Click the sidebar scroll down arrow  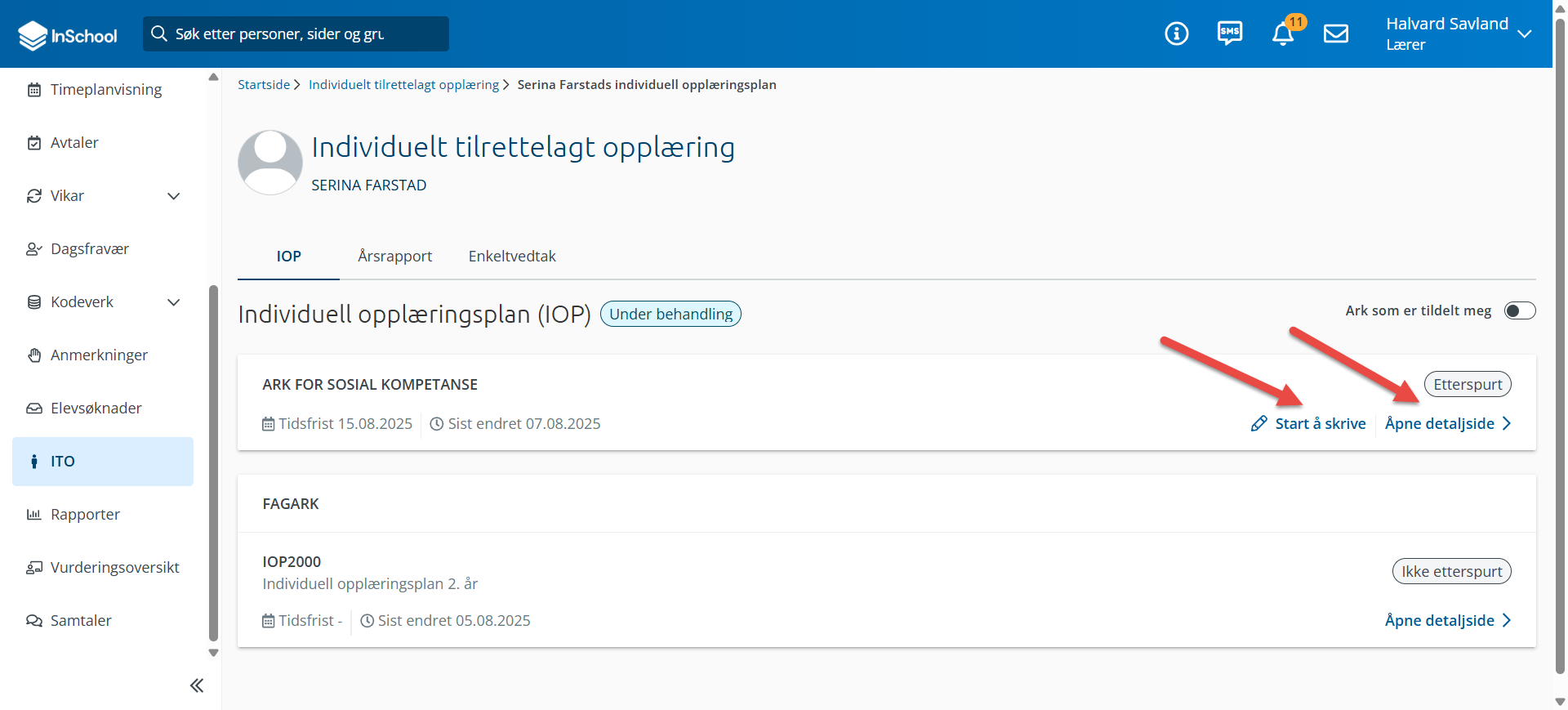coord(214,653)
